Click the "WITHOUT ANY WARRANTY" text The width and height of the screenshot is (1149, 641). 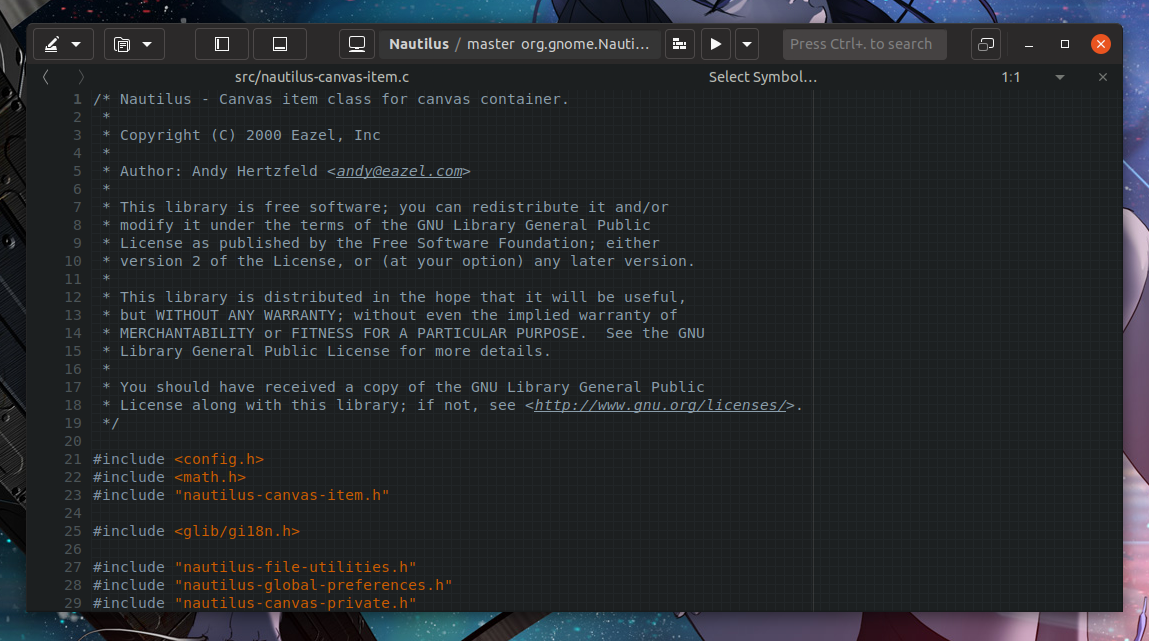[x=245, y=316]
